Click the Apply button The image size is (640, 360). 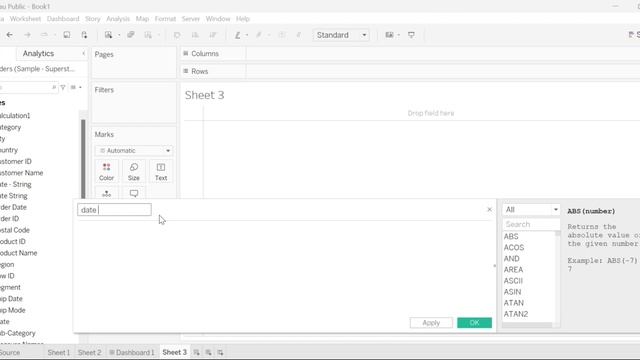[x=431, y=323]
